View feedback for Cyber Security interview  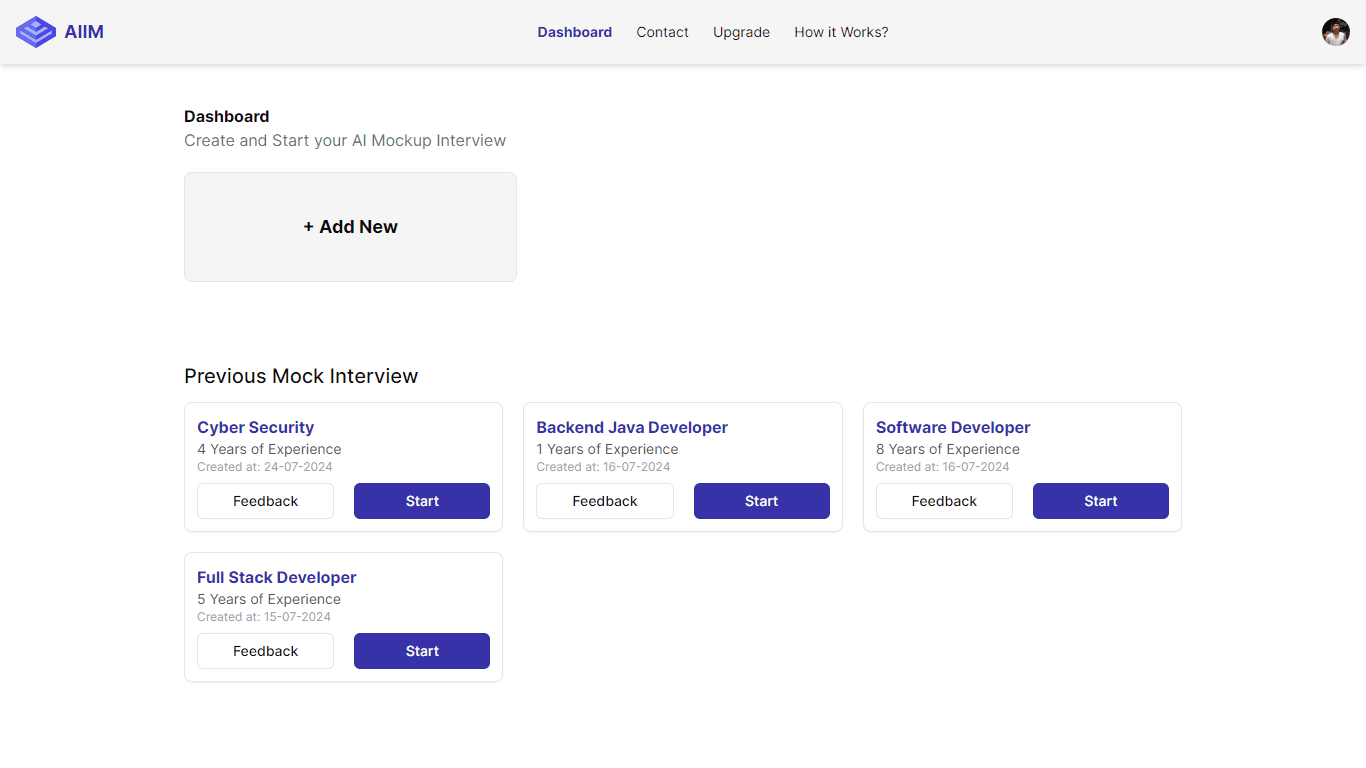(265, 501)
